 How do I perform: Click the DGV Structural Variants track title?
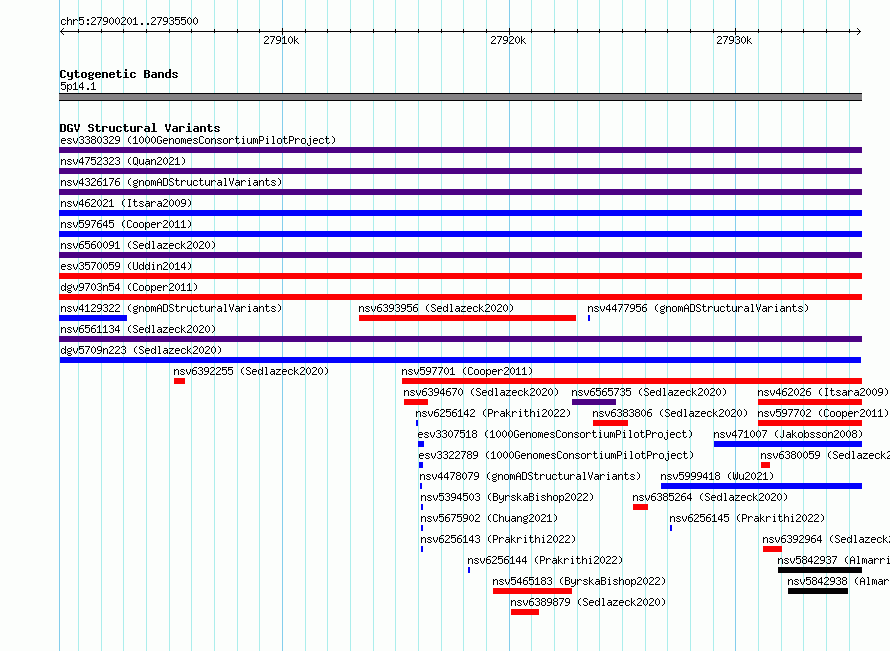click(140, 128)
